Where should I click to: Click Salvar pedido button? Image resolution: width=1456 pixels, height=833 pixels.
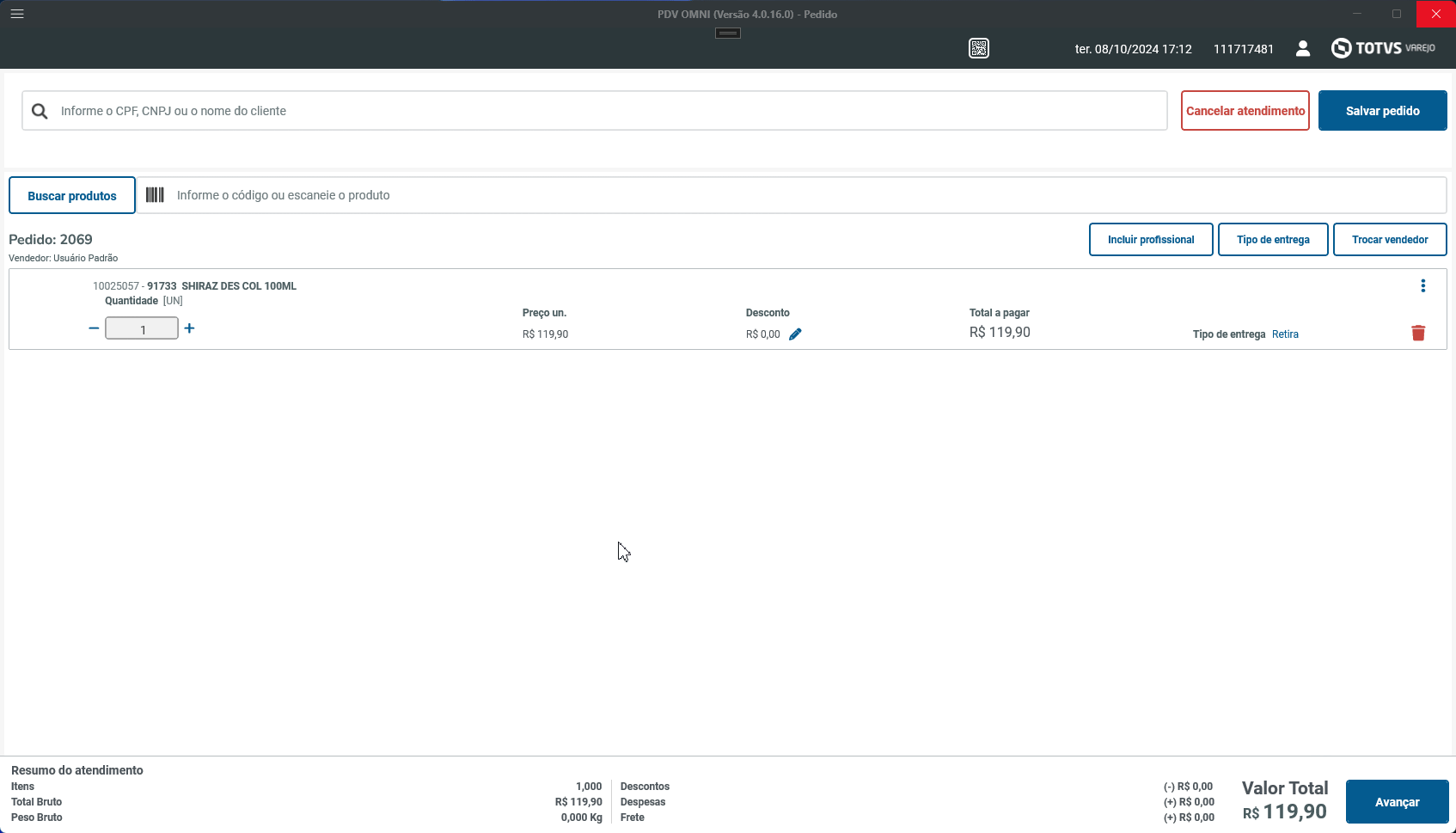point(1383,111)
